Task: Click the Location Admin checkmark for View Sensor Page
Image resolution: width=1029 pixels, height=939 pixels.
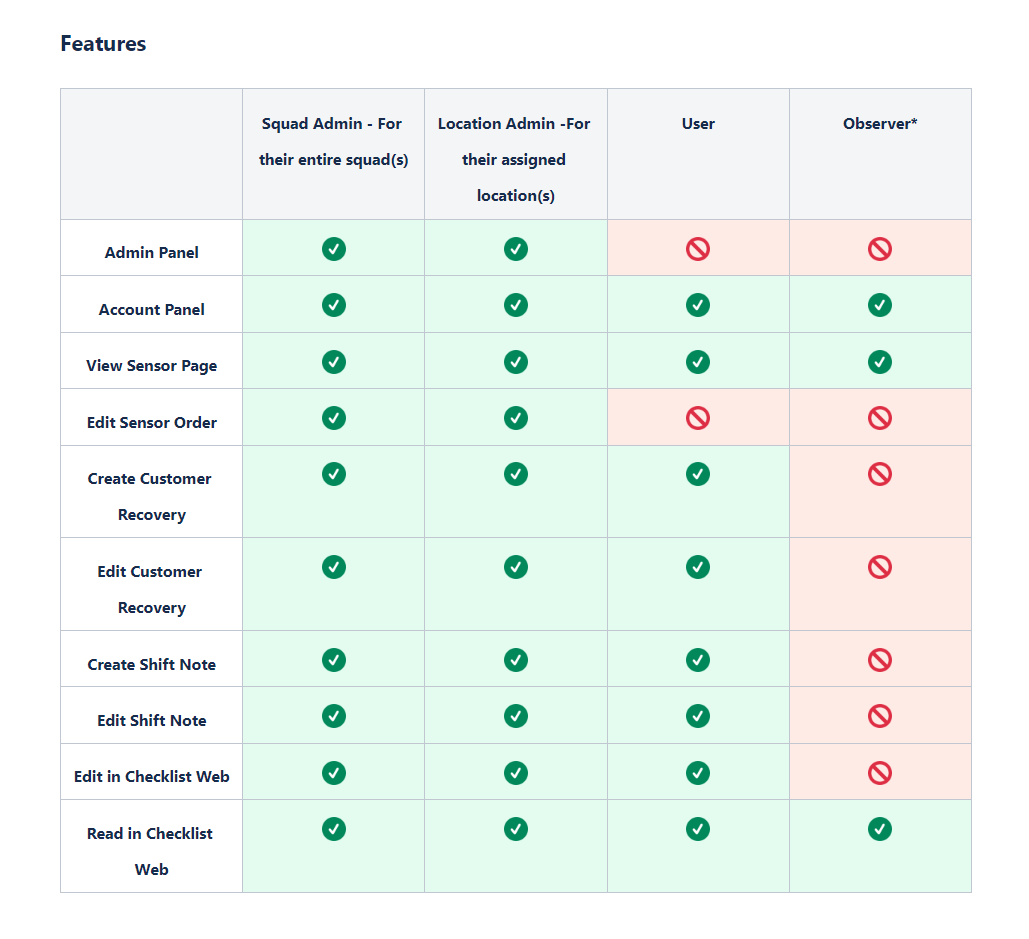Action: 516,362
